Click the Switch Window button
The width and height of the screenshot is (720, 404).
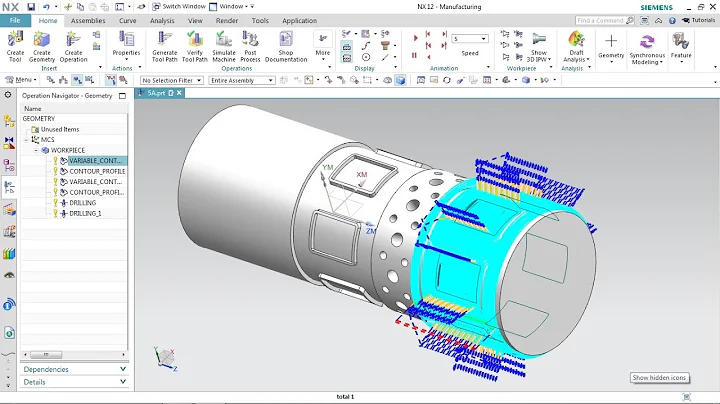point(179,6)
